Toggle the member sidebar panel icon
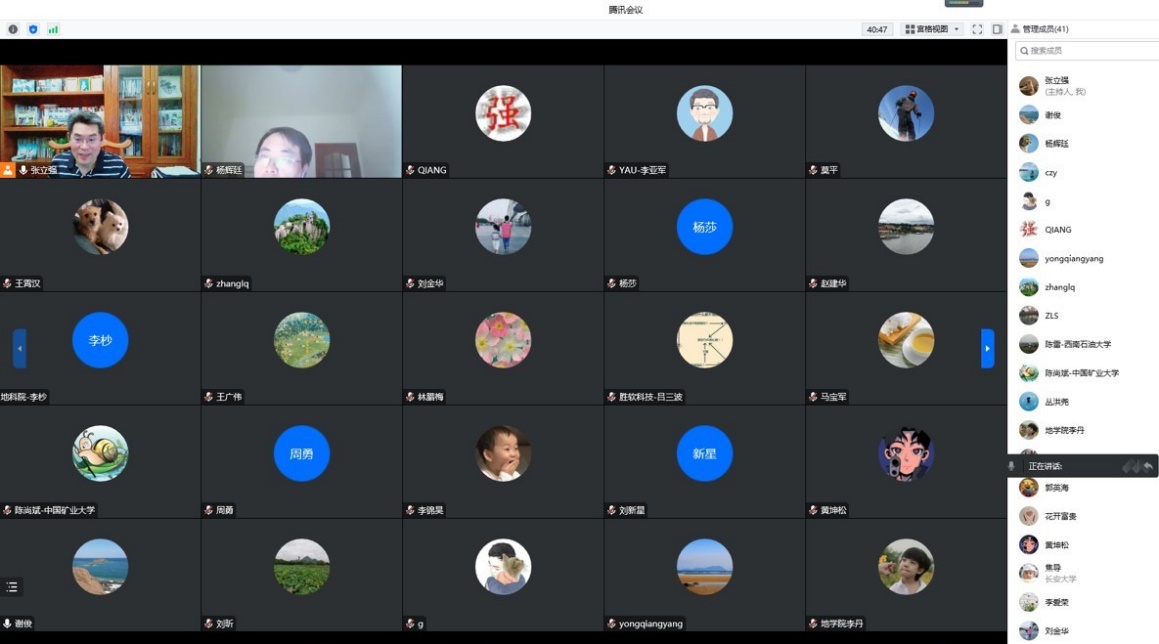This screenshot has height=644, width=1159. tap(997, 29)
